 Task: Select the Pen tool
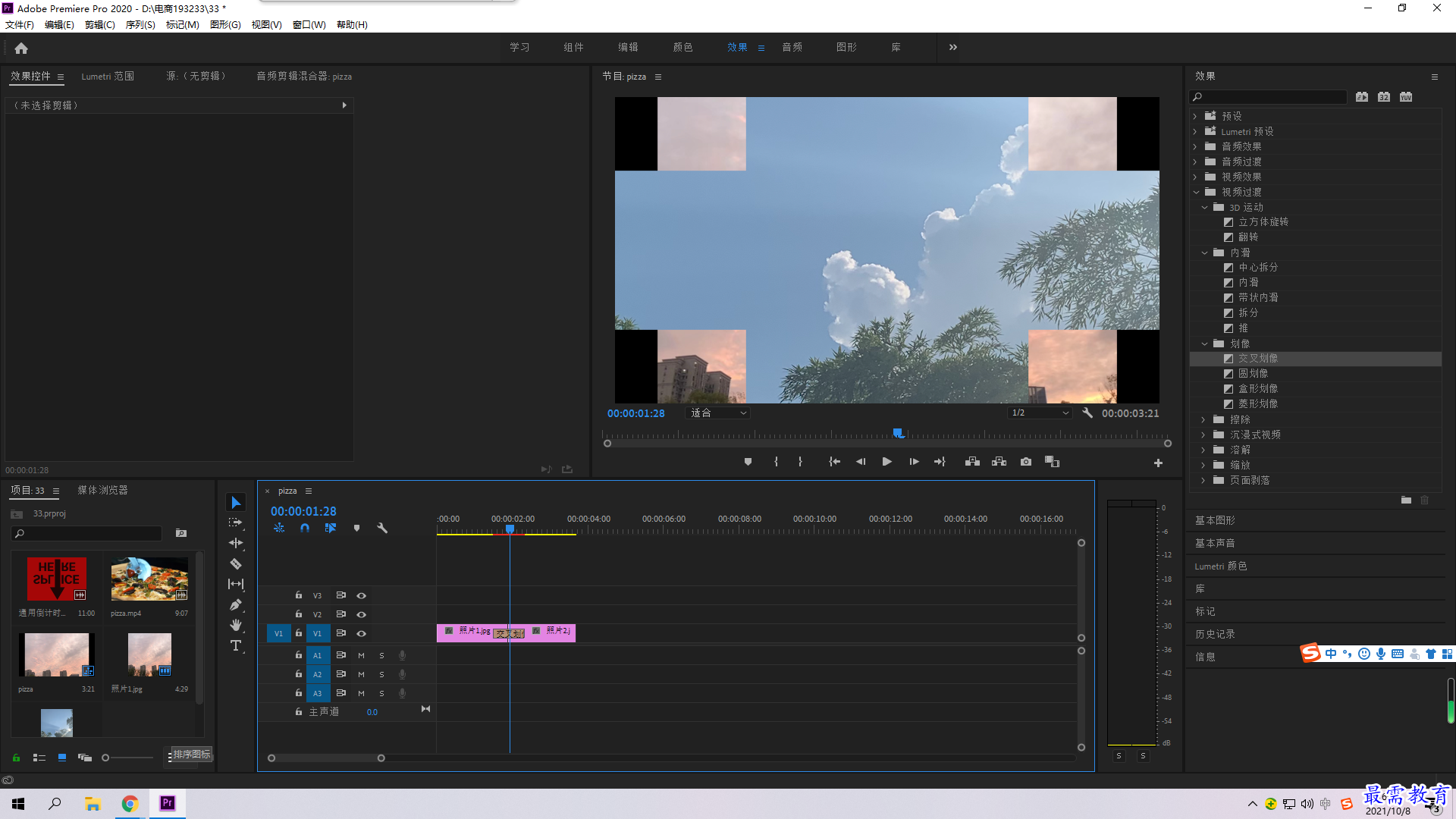[x=236, y=604]
